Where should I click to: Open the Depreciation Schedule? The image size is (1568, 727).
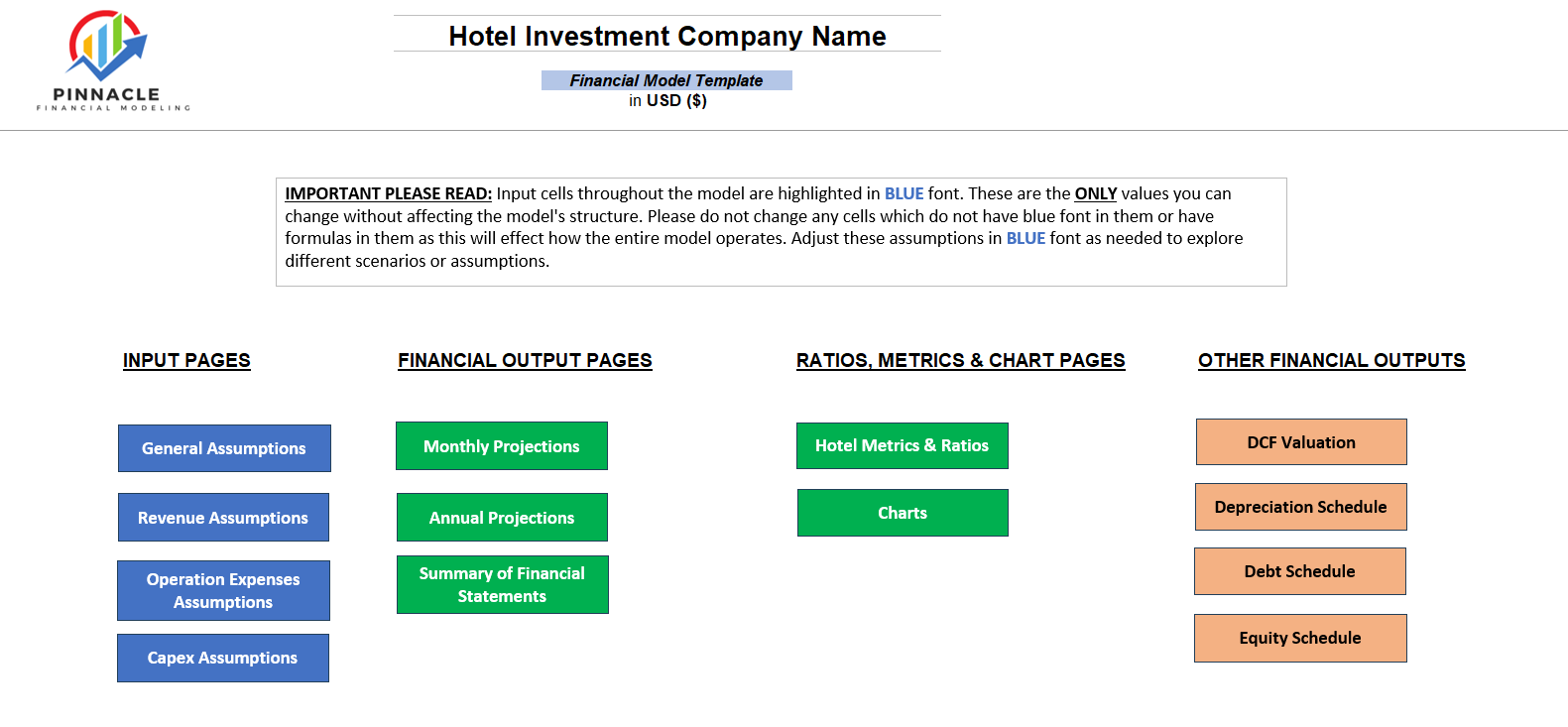[x=1300, y=507]
